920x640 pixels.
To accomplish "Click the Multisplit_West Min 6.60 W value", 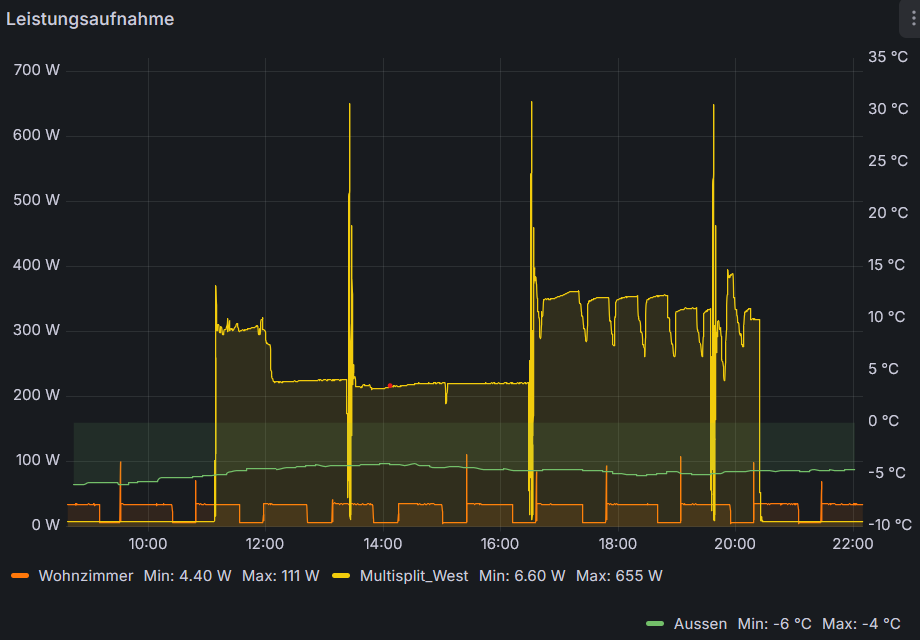I will coord(522,576).
